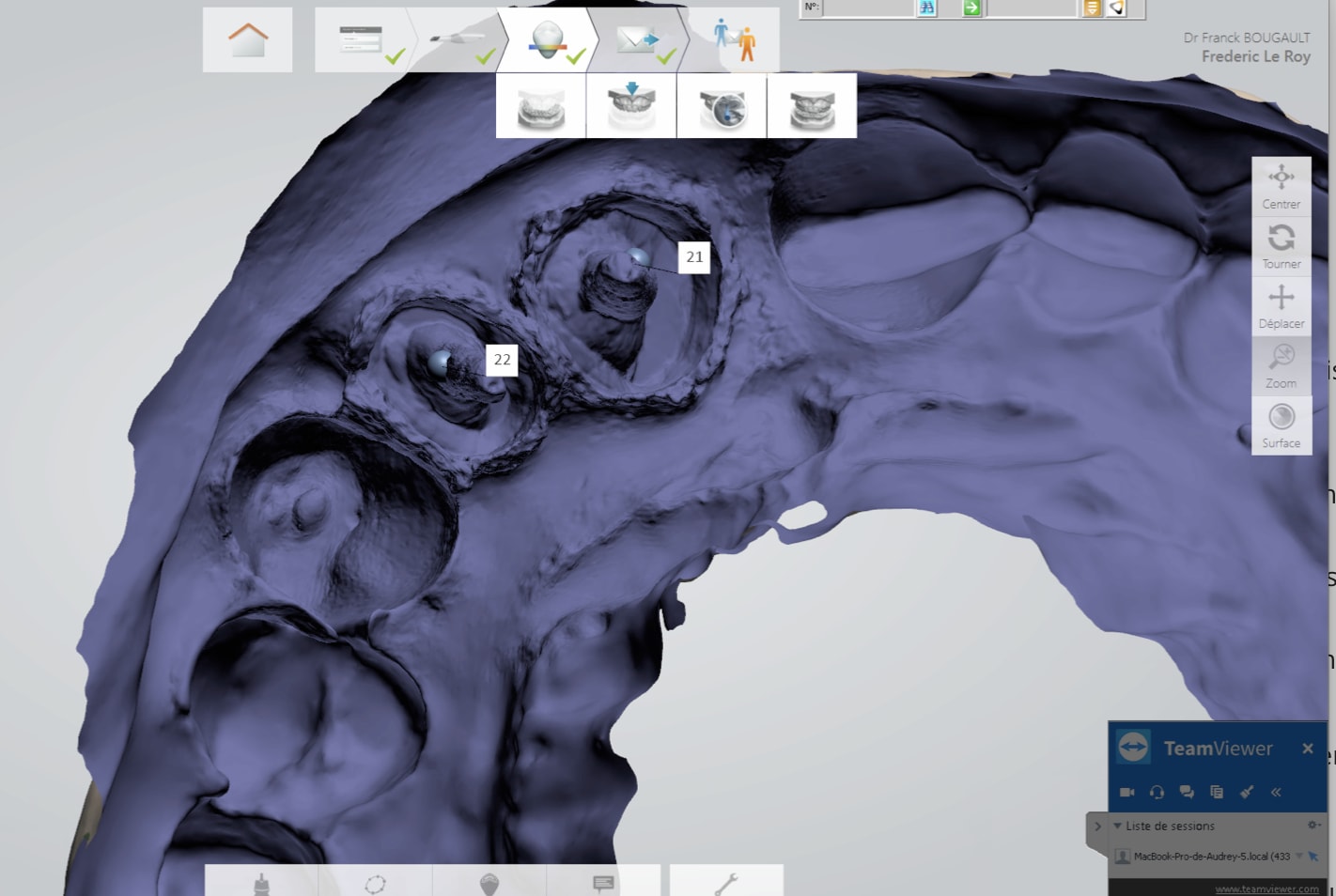Switch to the scan step tab
Image resolution: width=1336 pixels, height=896 pixels.
458,40
